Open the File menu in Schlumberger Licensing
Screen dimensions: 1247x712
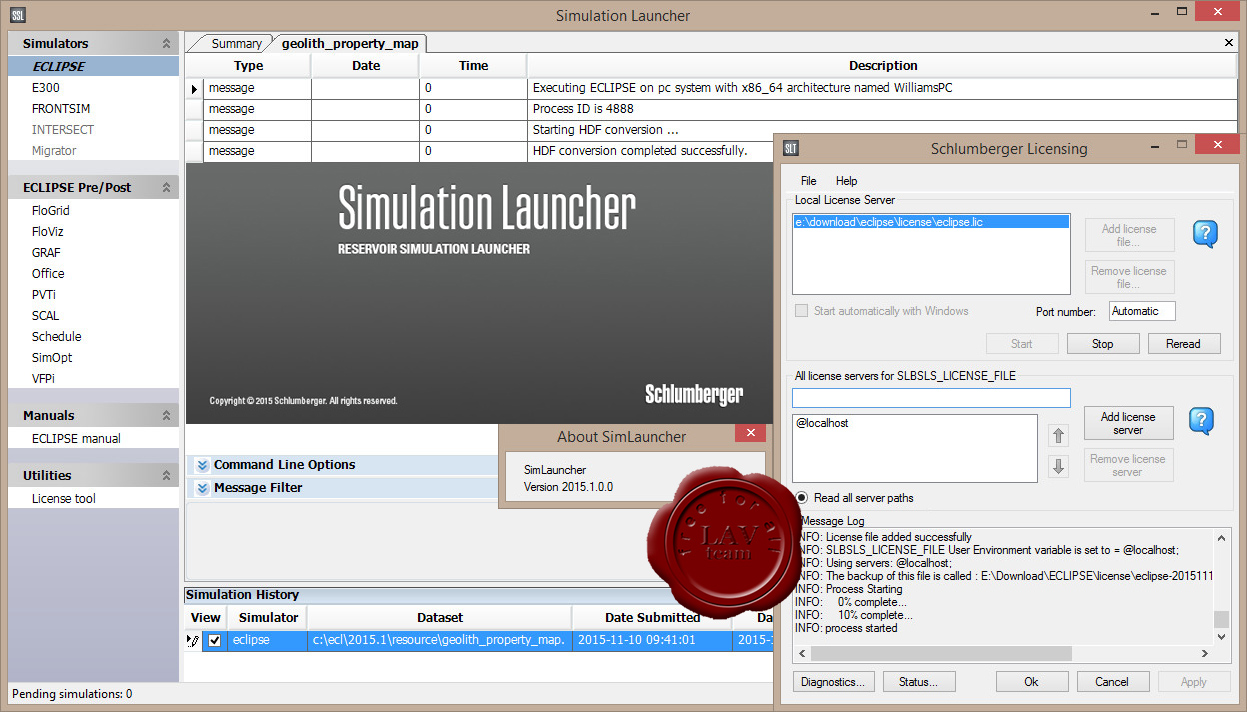click(808, 181)
